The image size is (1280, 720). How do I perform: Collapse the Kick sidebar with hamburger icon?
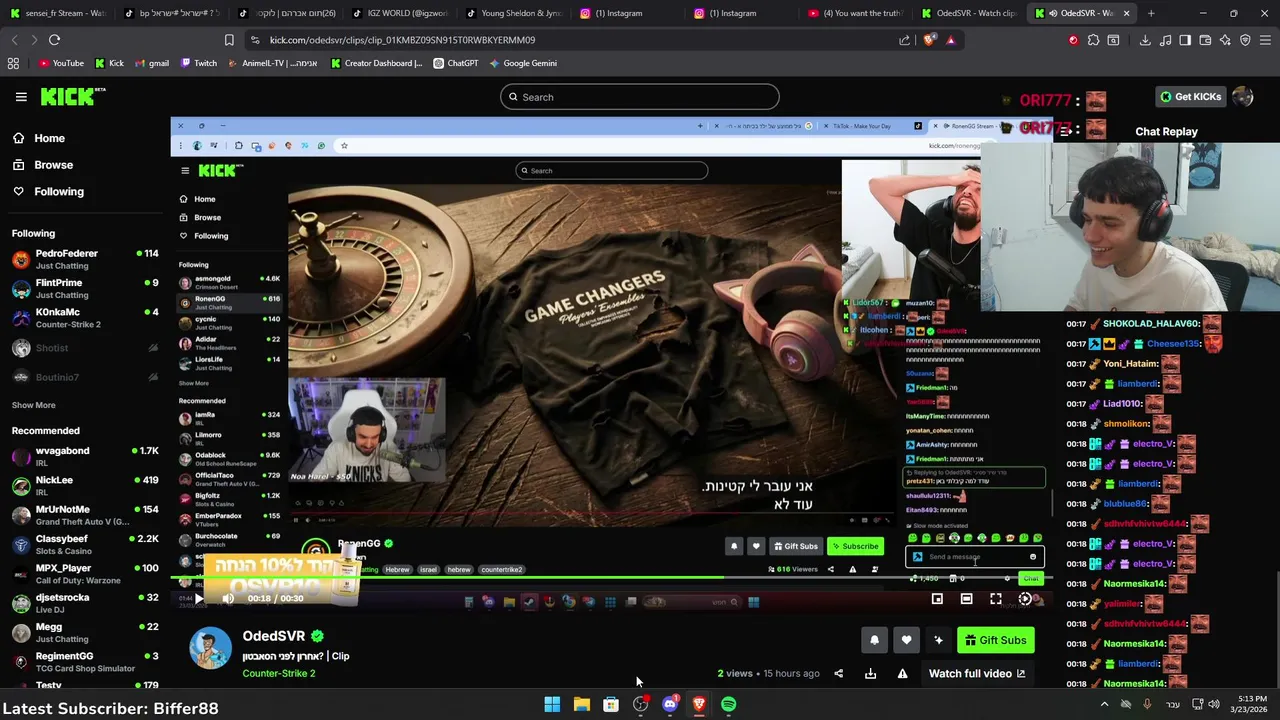click(21, 97)
